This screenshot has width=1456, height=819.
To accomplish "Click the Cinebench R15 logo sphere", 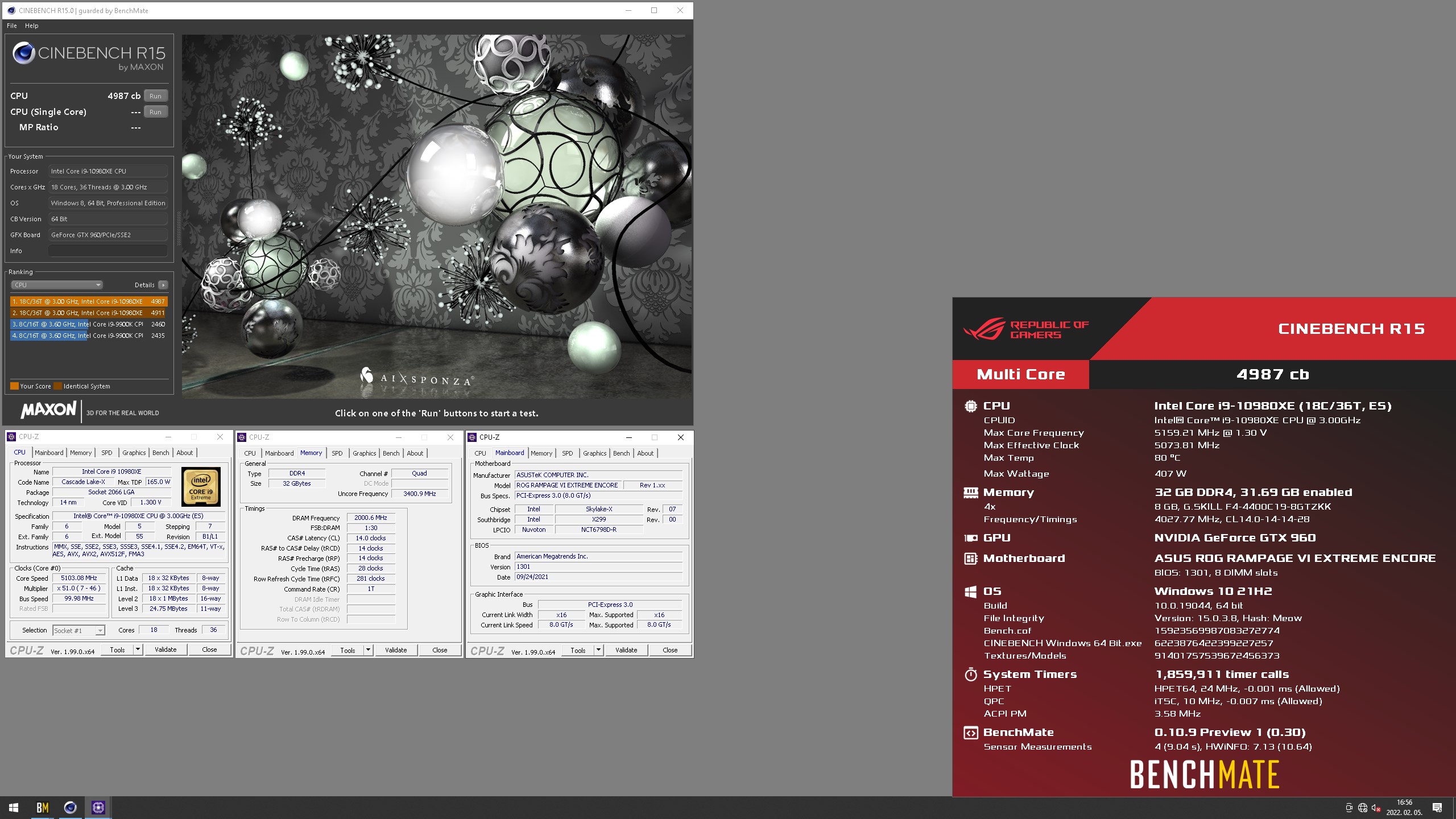I will 24,53.
